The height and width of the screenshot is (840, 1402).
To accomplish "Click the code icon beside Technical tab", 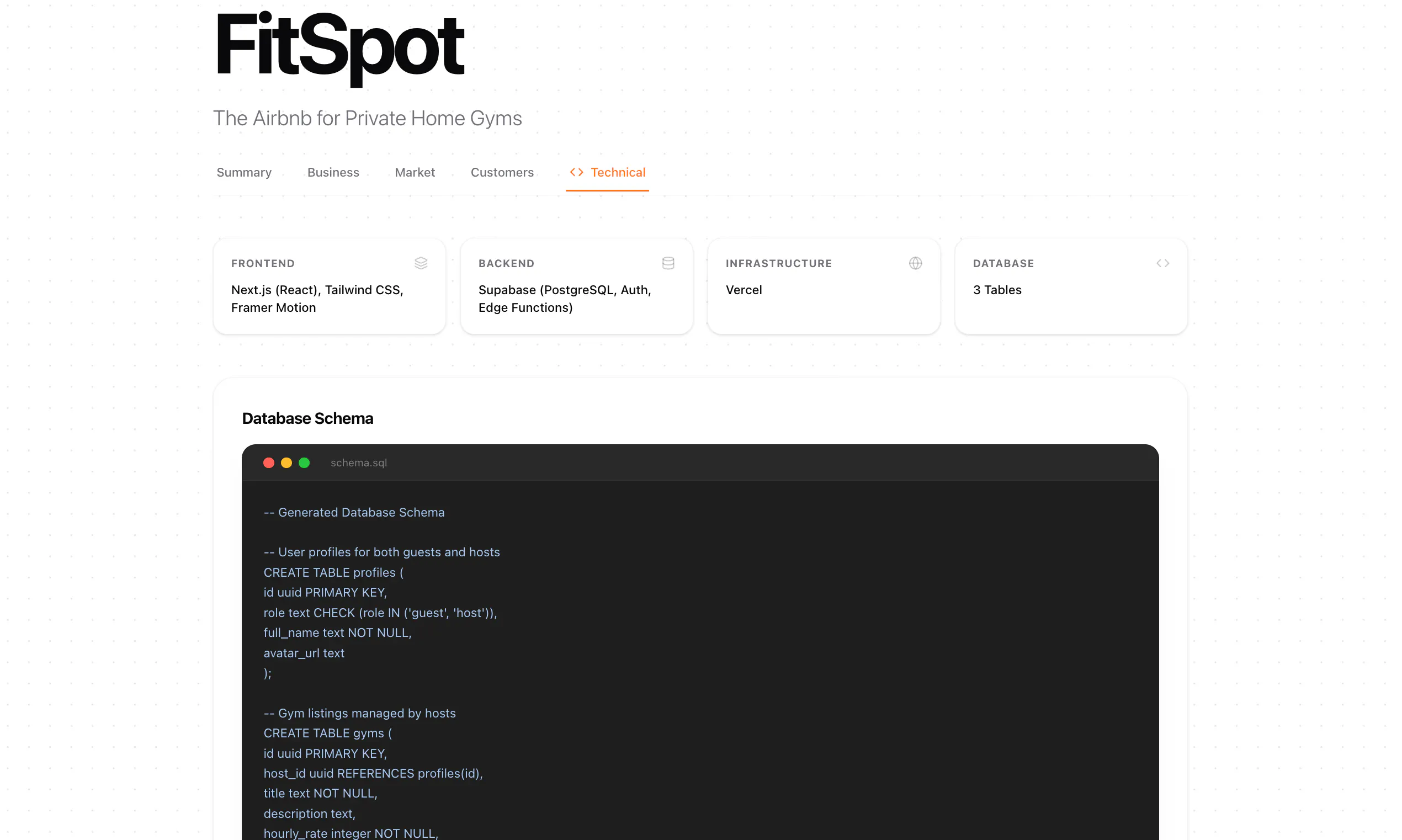I will tap(576, 172).
